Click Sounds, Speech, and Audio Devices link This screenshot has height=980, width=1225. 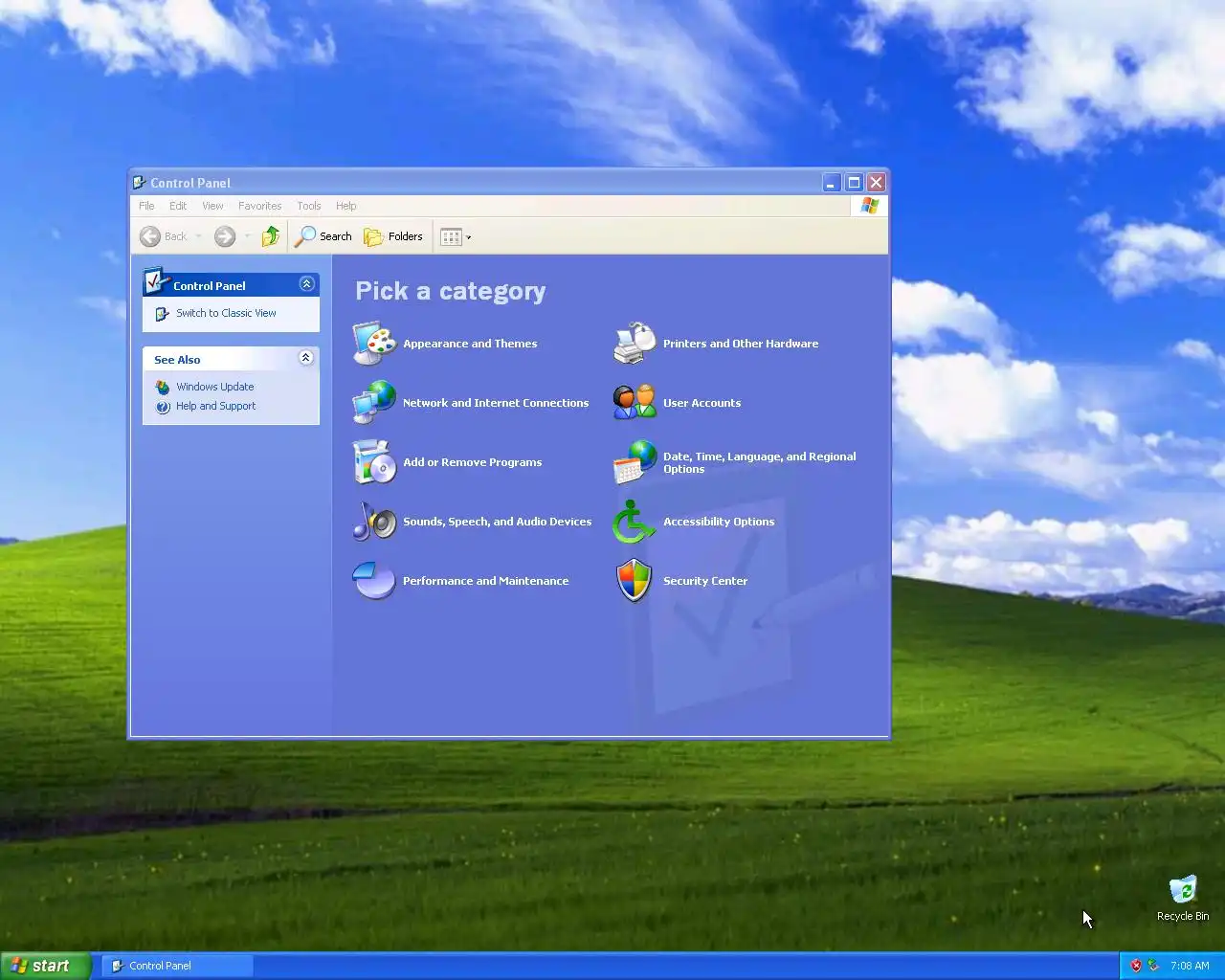pos(498,522)
